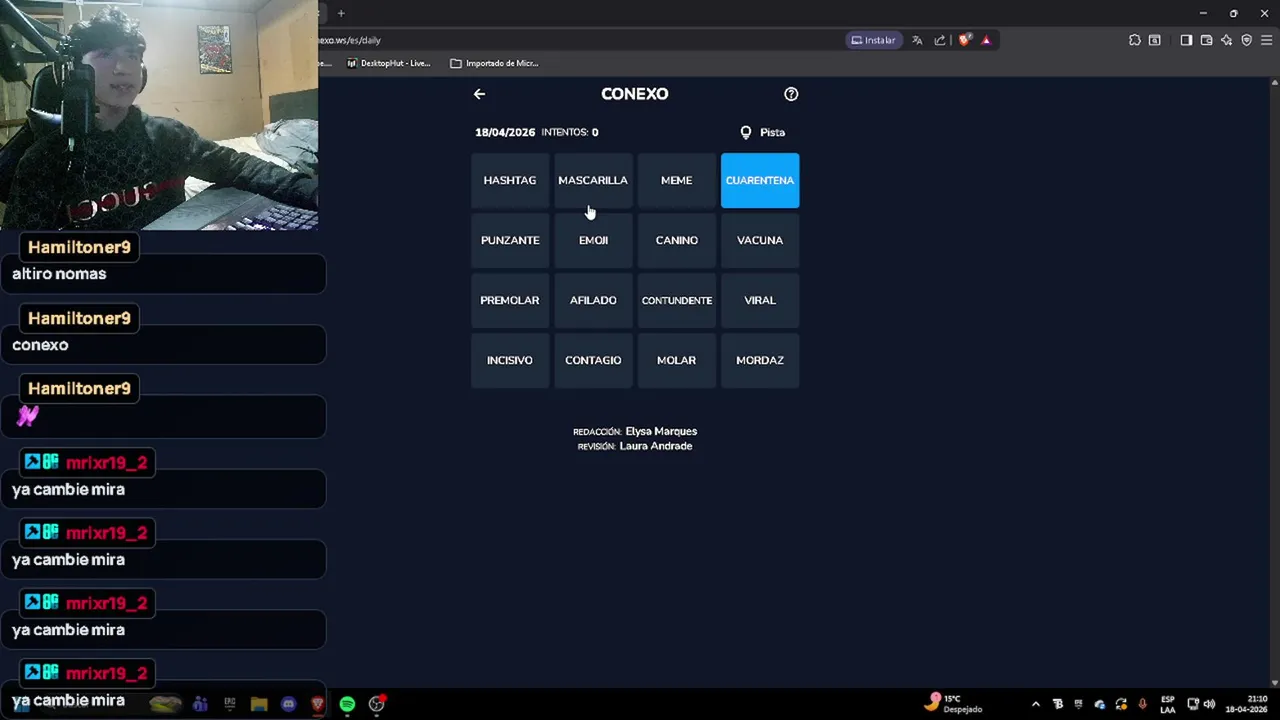
Task: Open Brave browser taskbar icon
Action: pos(318,704)
